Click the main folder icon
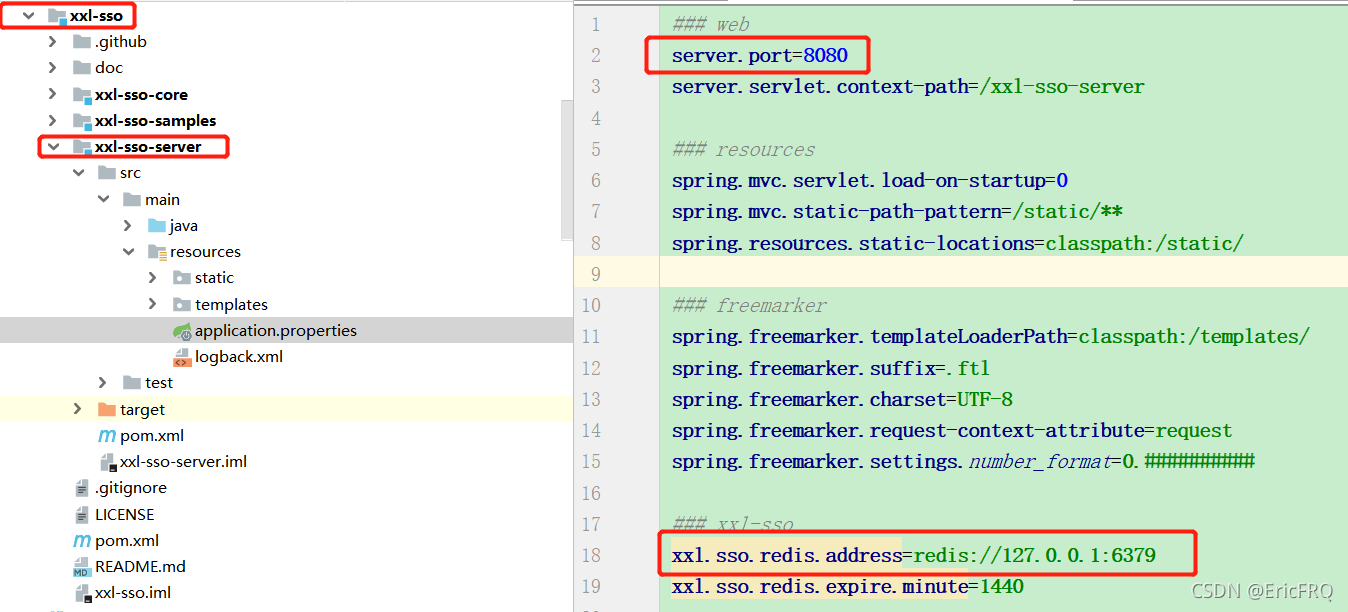 click(x=132, y=199)
